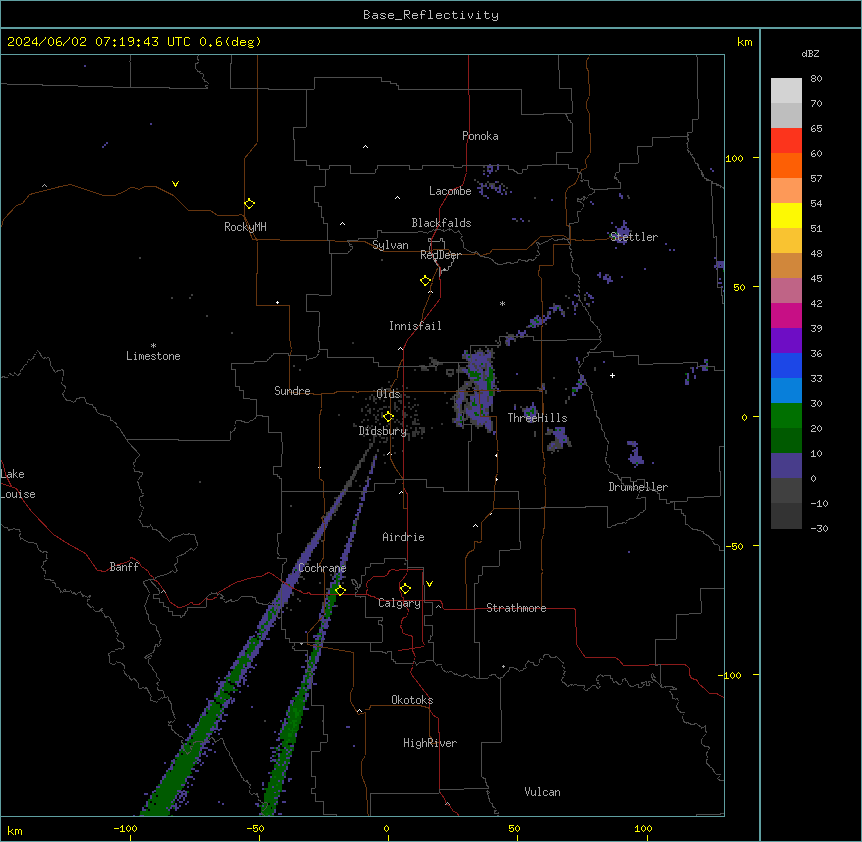The width and height of the screenshot is (862, 842).
Task: Click the ThreeHills label
Action: coord(537,418)
